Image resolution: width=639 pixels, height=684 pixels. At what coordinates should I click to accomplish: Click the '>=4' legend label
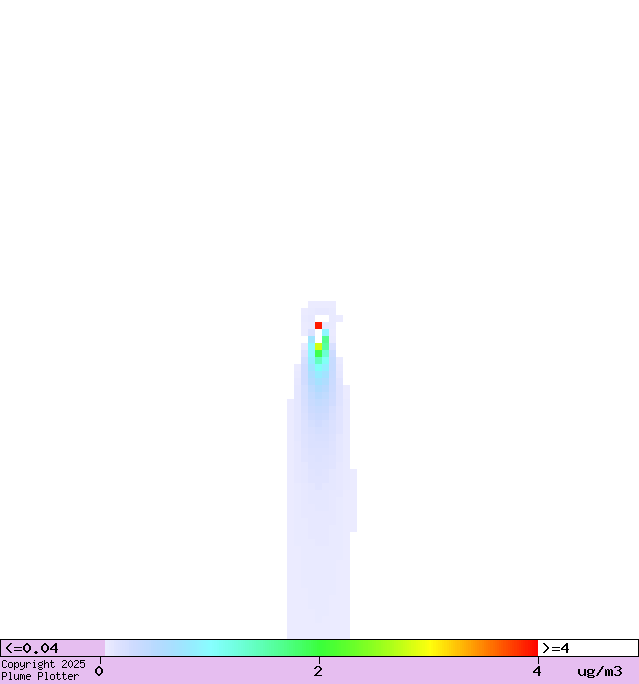pos(556,648)
